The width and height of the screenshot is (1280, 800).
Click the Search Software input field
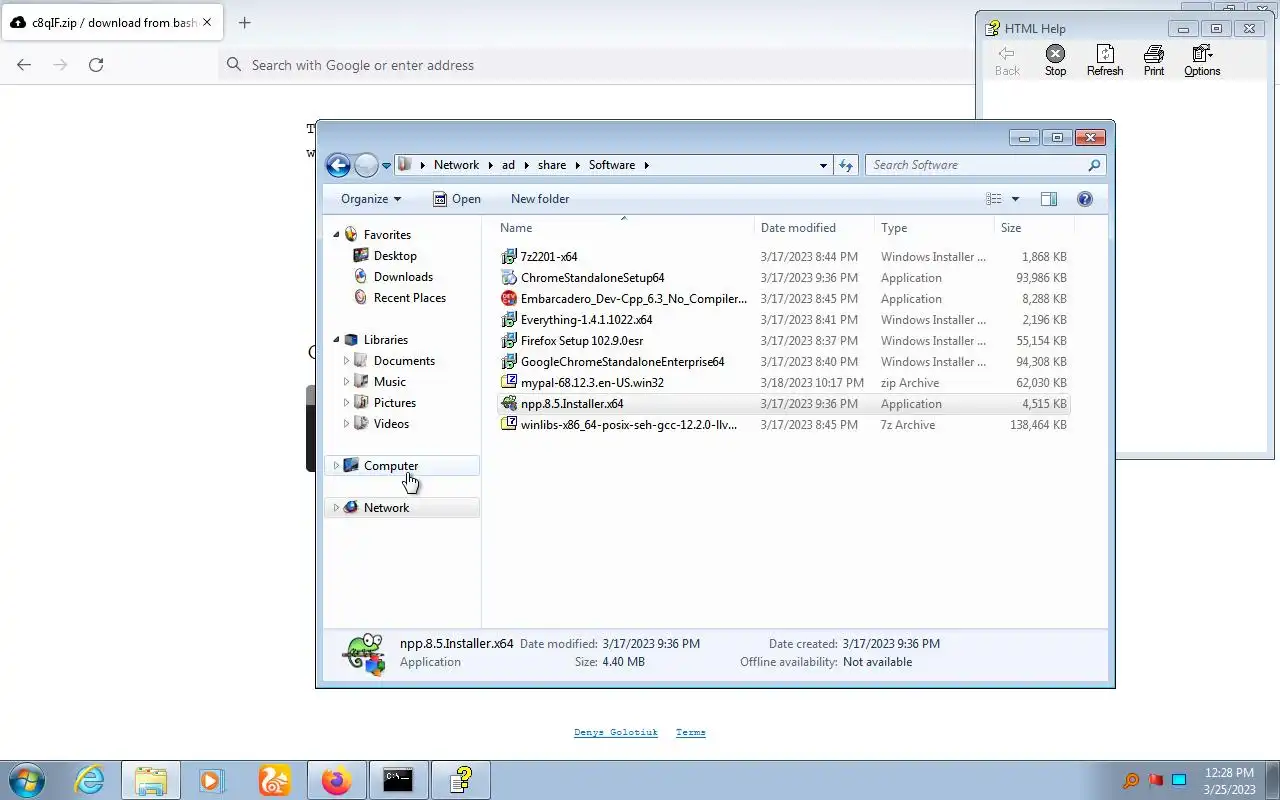pos(978,165)
